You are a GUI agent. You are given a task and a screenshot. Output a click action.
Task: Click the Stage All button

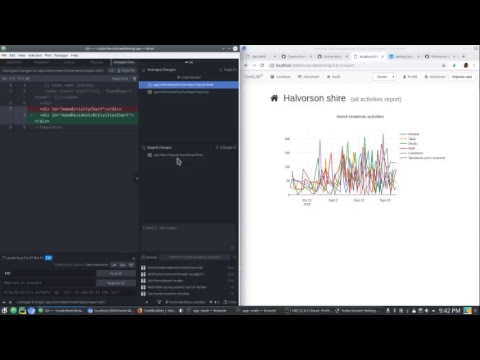click(228, 70)
